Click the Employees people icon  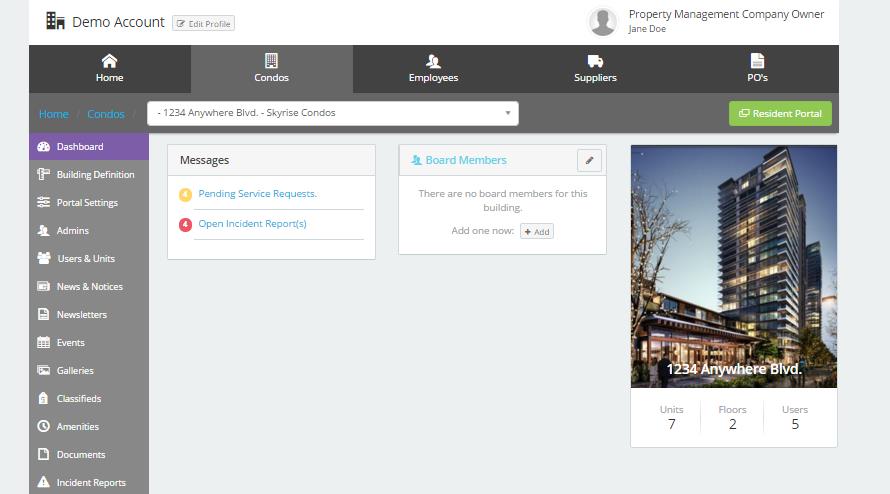tap(433, 61)
